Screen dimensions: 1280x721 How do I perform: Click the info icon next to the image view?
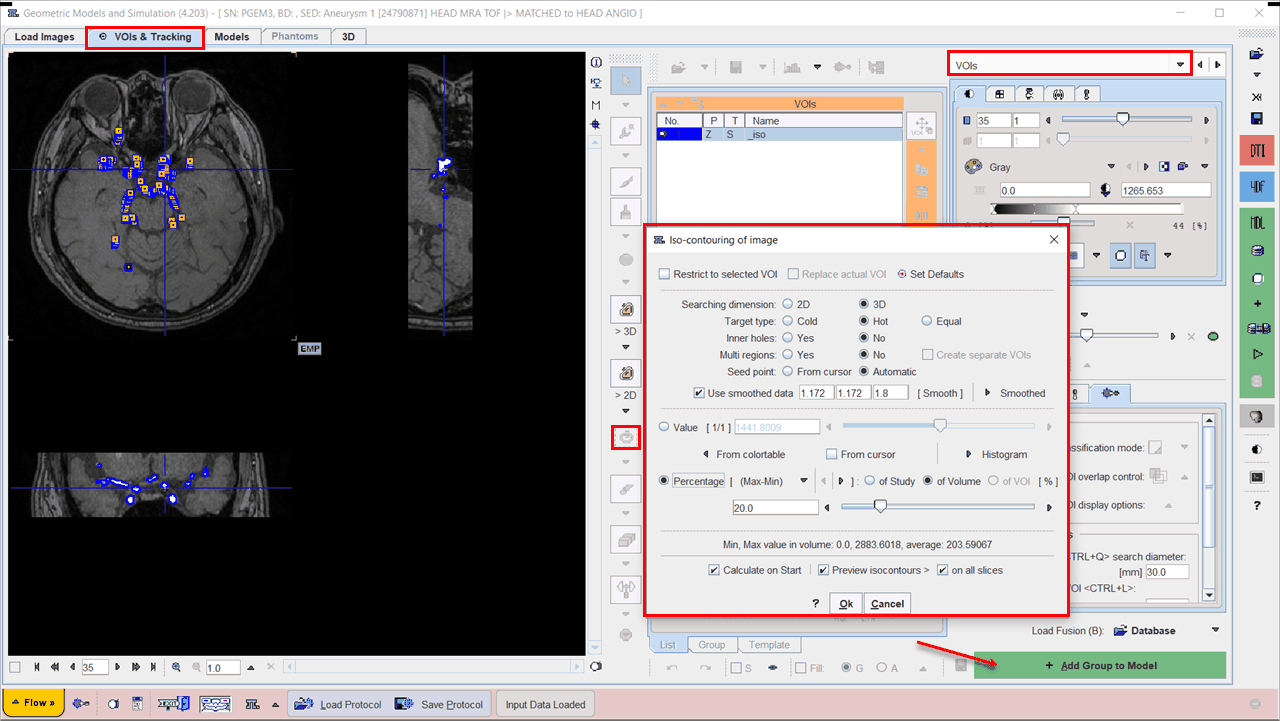tap(597, 62)
